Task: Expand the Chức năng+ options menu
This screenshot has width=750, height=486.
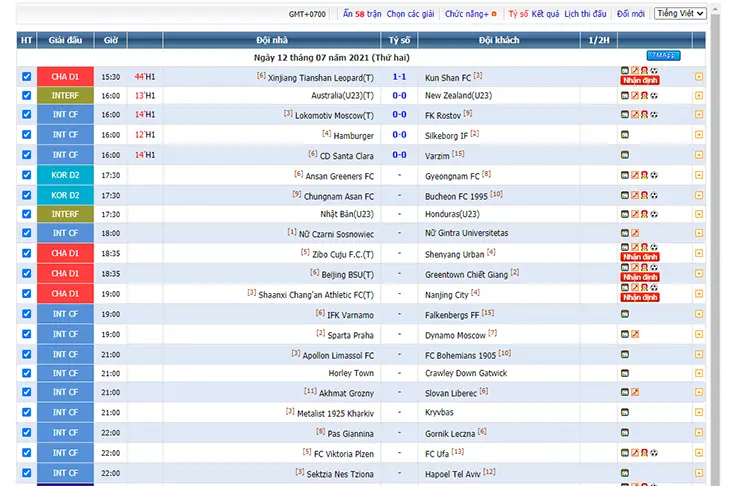Action: (470, 14)
